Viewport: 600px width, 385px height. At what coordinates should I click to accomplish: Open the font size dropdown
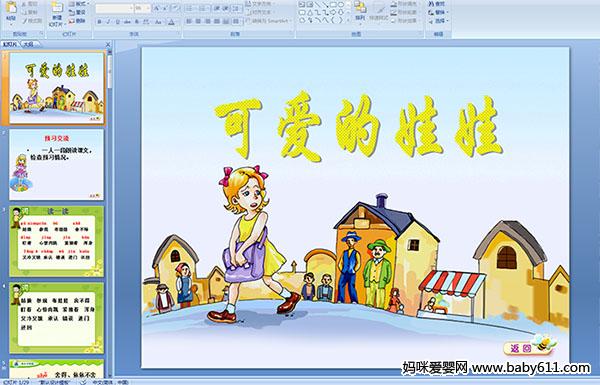(x=142, y=8)
